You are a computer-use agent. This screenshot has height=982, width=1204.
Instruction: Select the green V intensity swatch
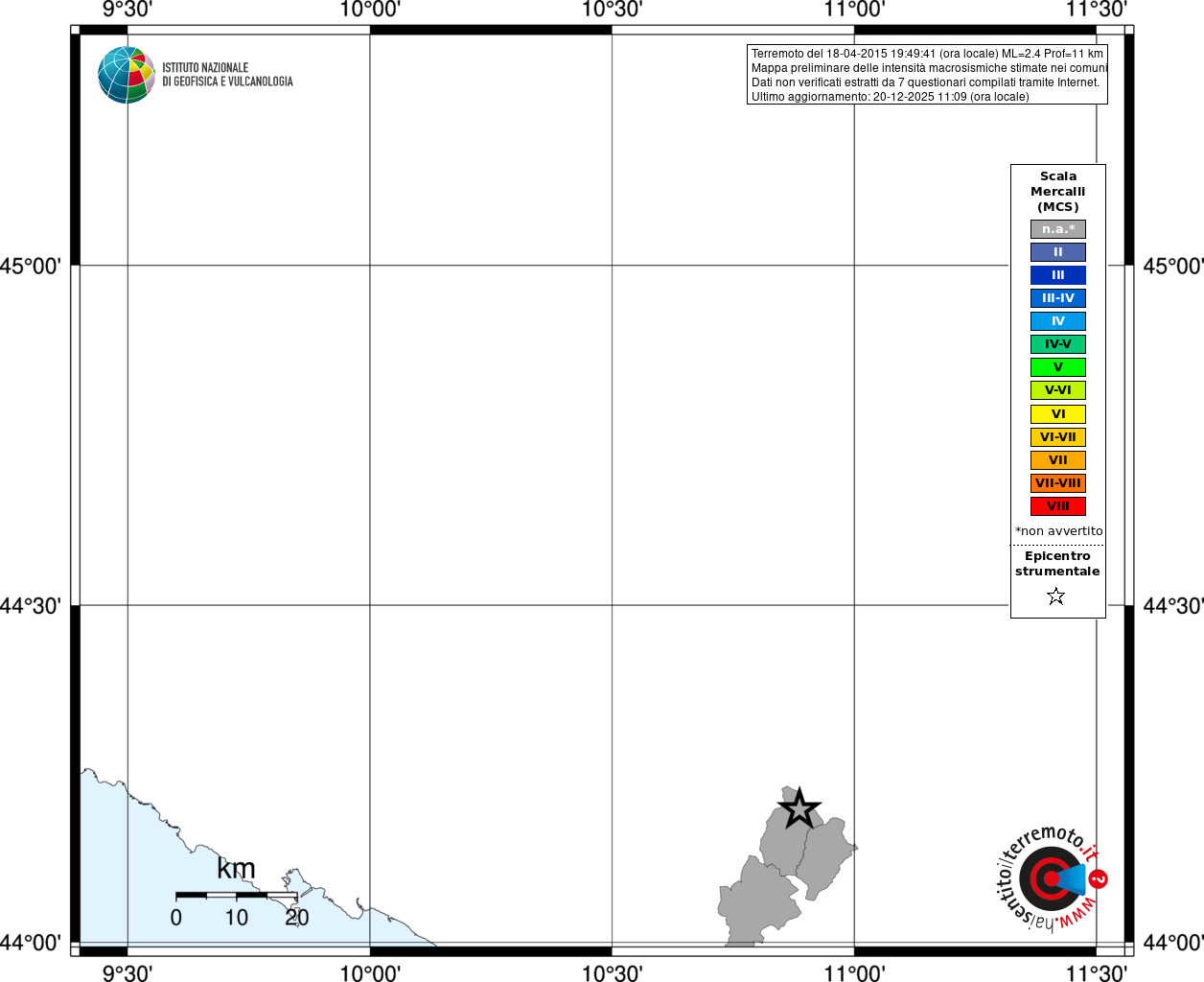[x=1058, y=367]
